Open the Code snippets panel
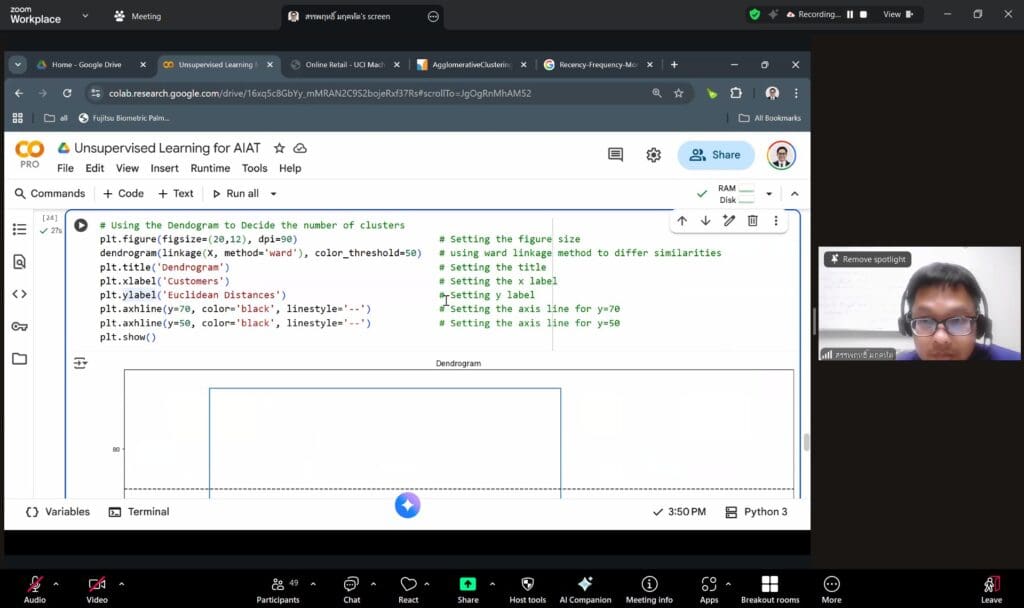The image size is (1024, 608). 19,295
